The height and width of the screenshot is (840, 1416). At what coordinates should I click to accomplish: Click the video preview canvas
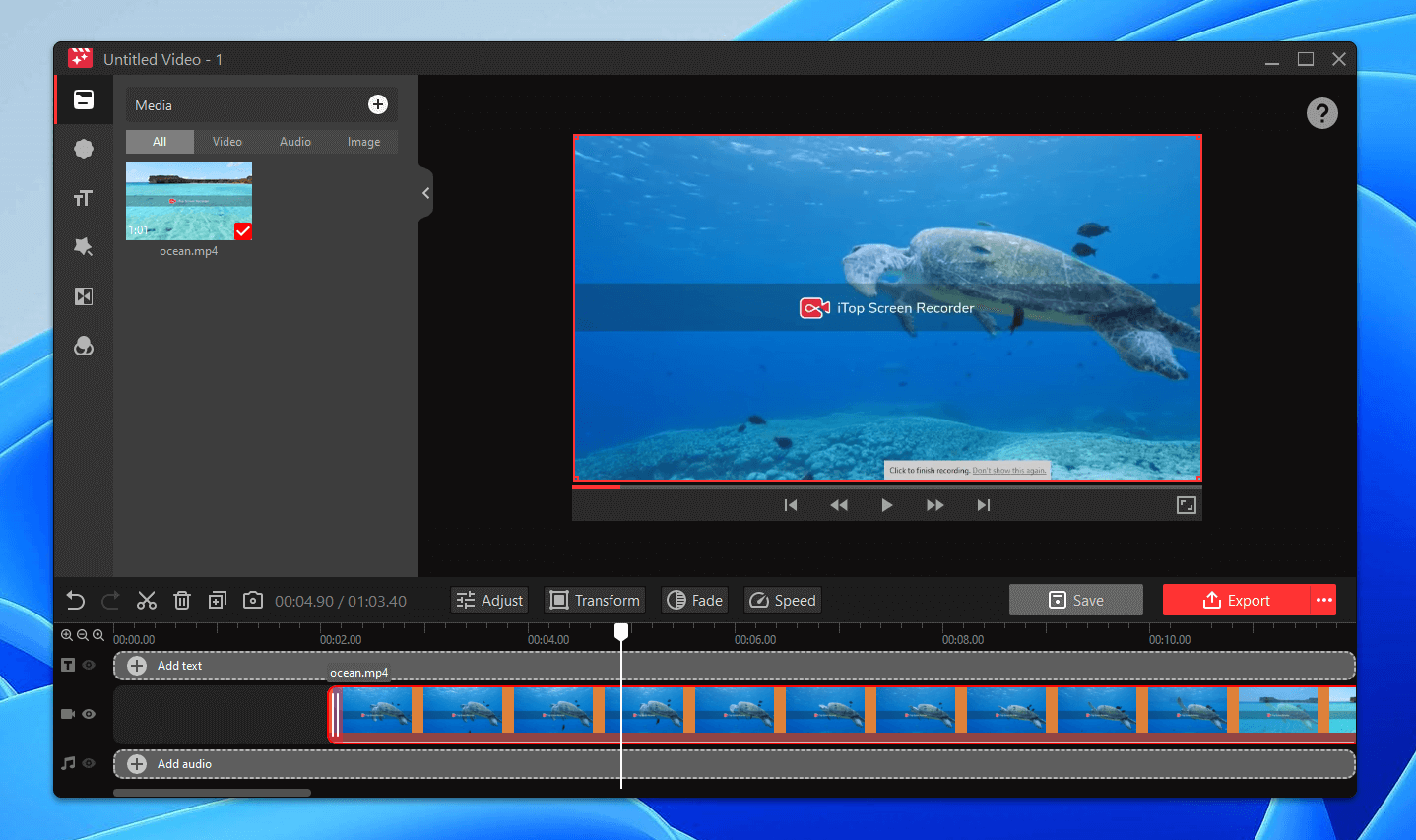(x=887, y=307)
